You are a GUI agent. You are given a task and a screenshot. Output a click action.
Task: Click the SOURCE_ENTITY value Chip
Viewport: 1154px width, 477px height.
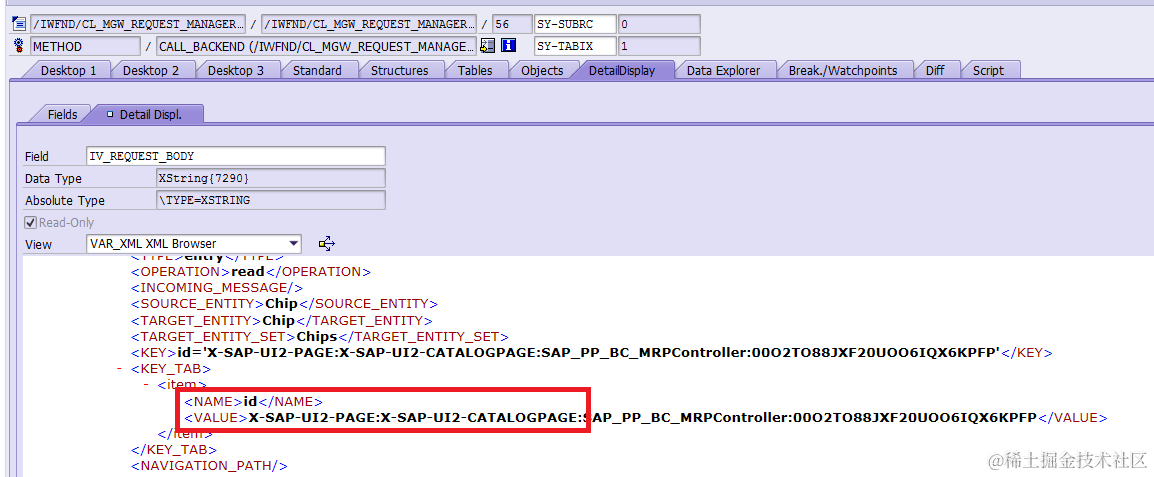point(281,304)
